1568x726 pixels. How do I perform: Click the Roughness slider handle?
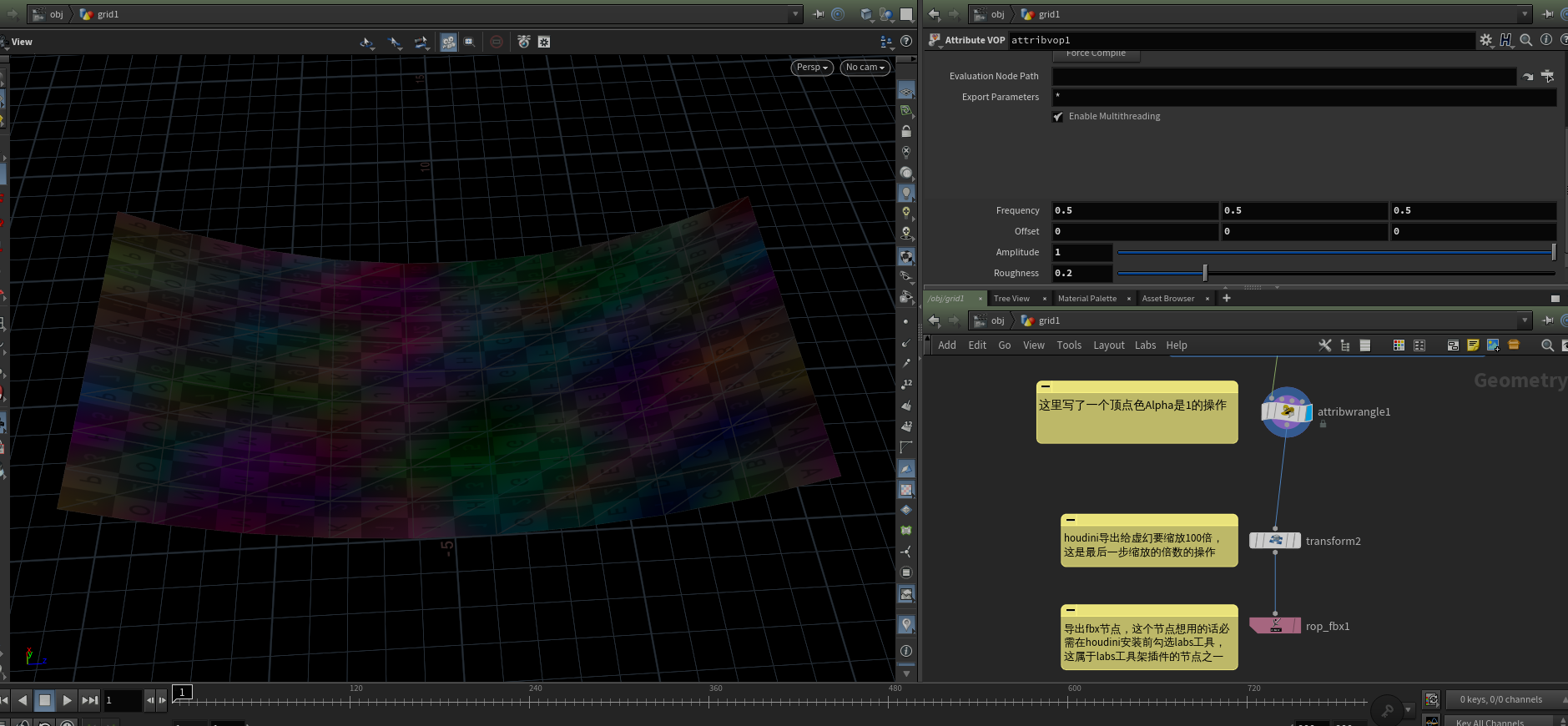1204,273
